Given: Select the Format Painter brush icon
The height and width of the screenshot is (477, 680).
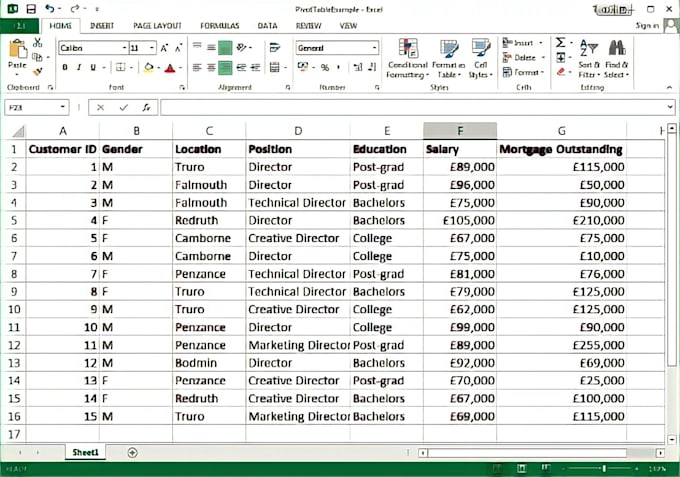Looking at the screenshot, I should pyautogui.click(x=38, y=70).
